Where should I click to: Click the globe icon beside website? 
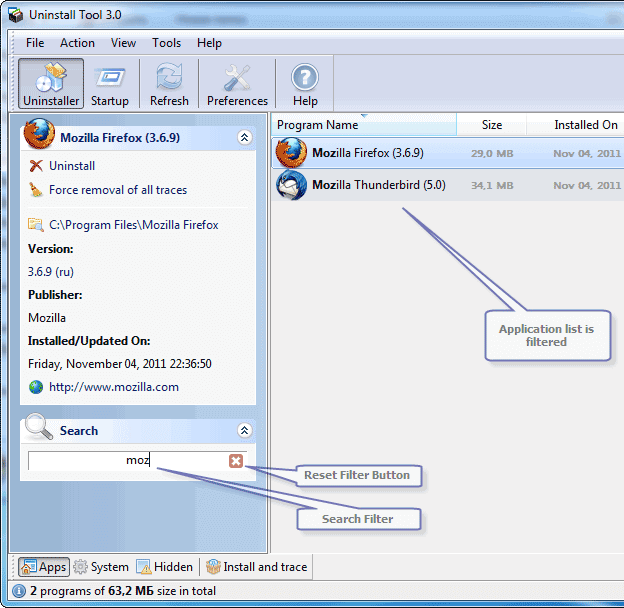tap(36, 387)
